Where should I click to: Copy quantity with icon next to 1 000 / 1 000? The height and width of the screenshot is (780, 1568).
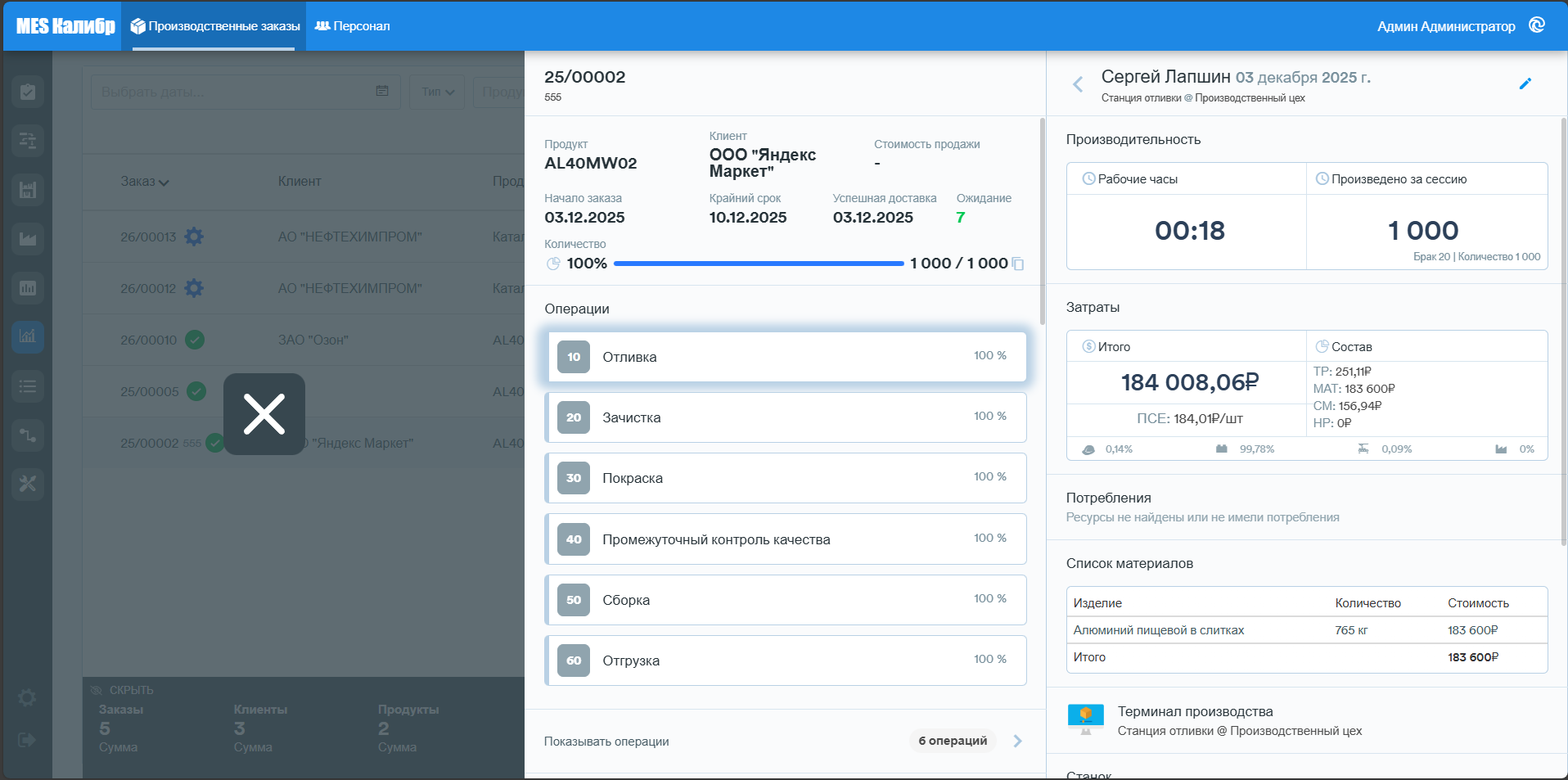coord(1018,264)
